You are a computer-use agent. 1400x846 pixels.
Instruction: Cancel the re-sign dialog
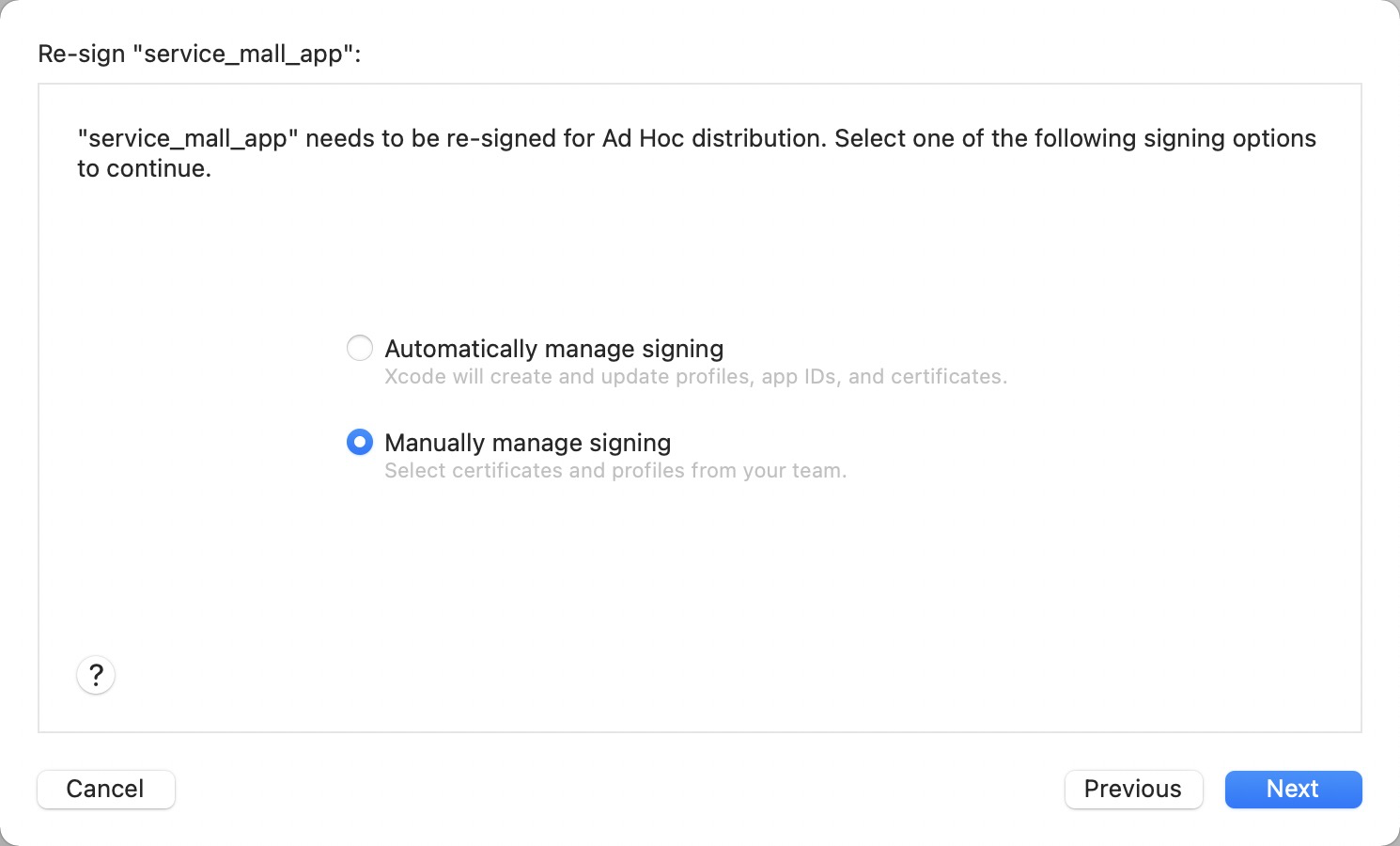pos(105,789)
